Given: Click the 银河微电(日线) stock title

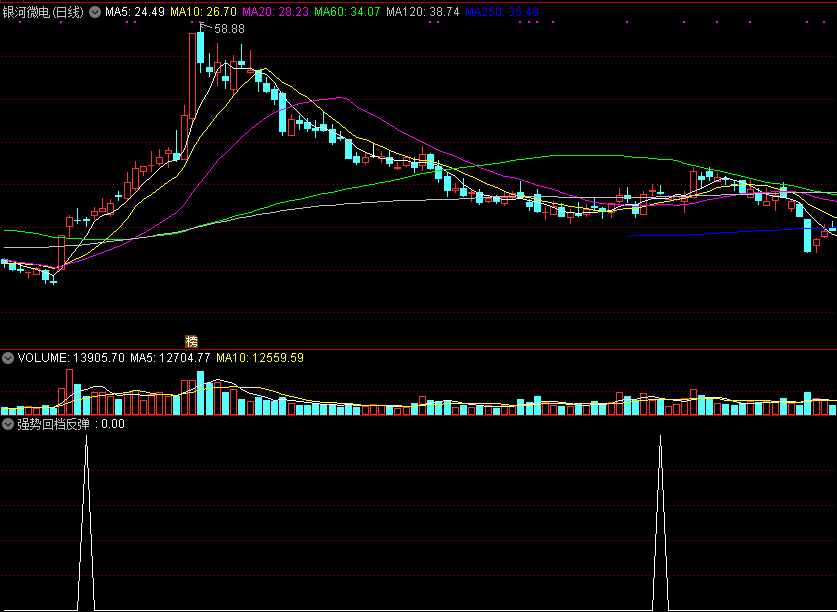Looking at the screenshot, I should point(43,12).
